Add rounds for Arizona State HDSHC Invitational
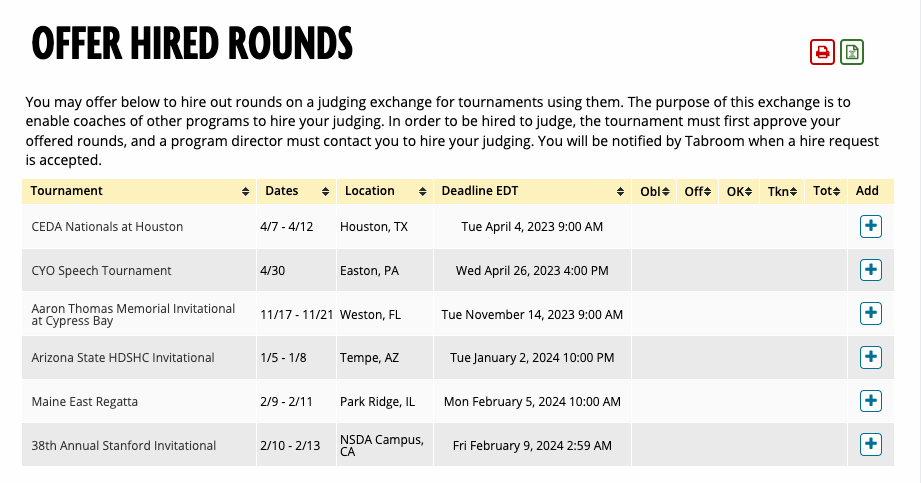The width and height of the screenshot is (921, 483). point(870,357)
